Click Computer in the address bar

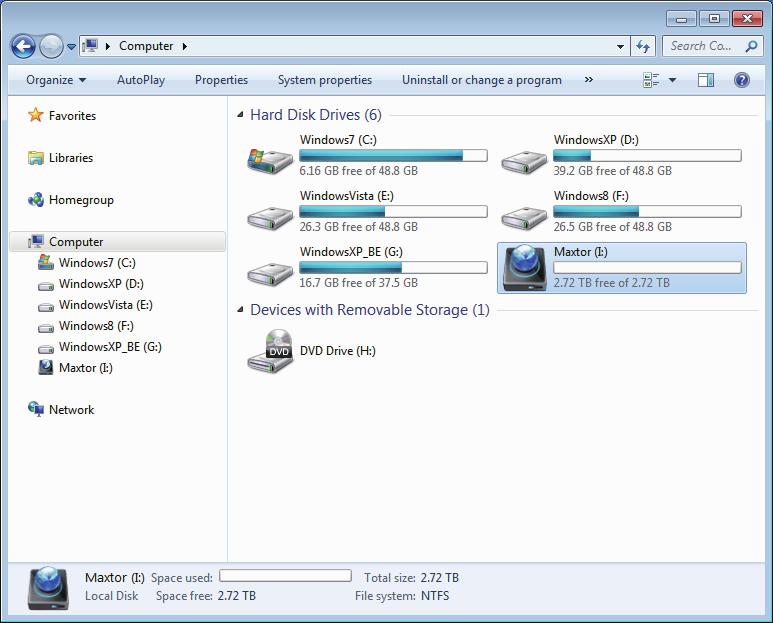click(x=146, y=46)
